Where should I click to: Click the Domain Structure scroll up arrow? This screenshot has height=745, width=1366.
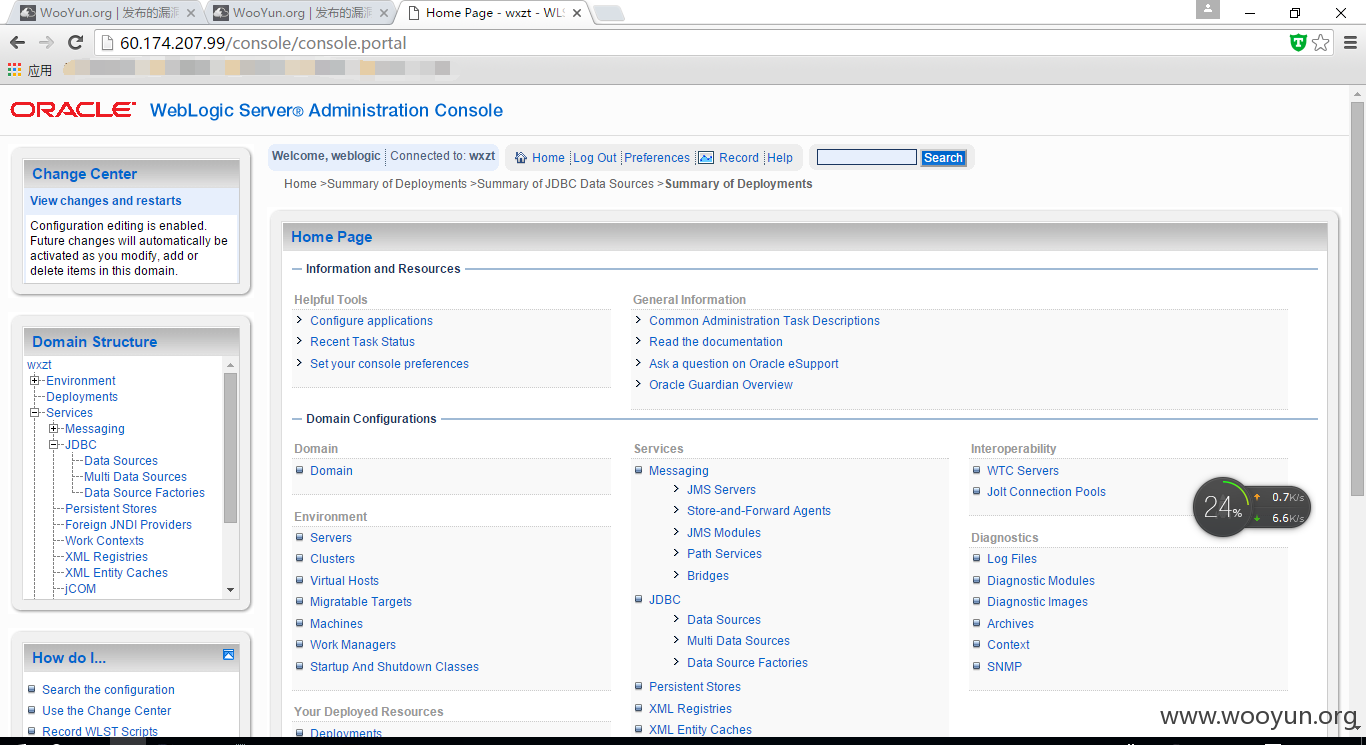click(x=231, y=365)
